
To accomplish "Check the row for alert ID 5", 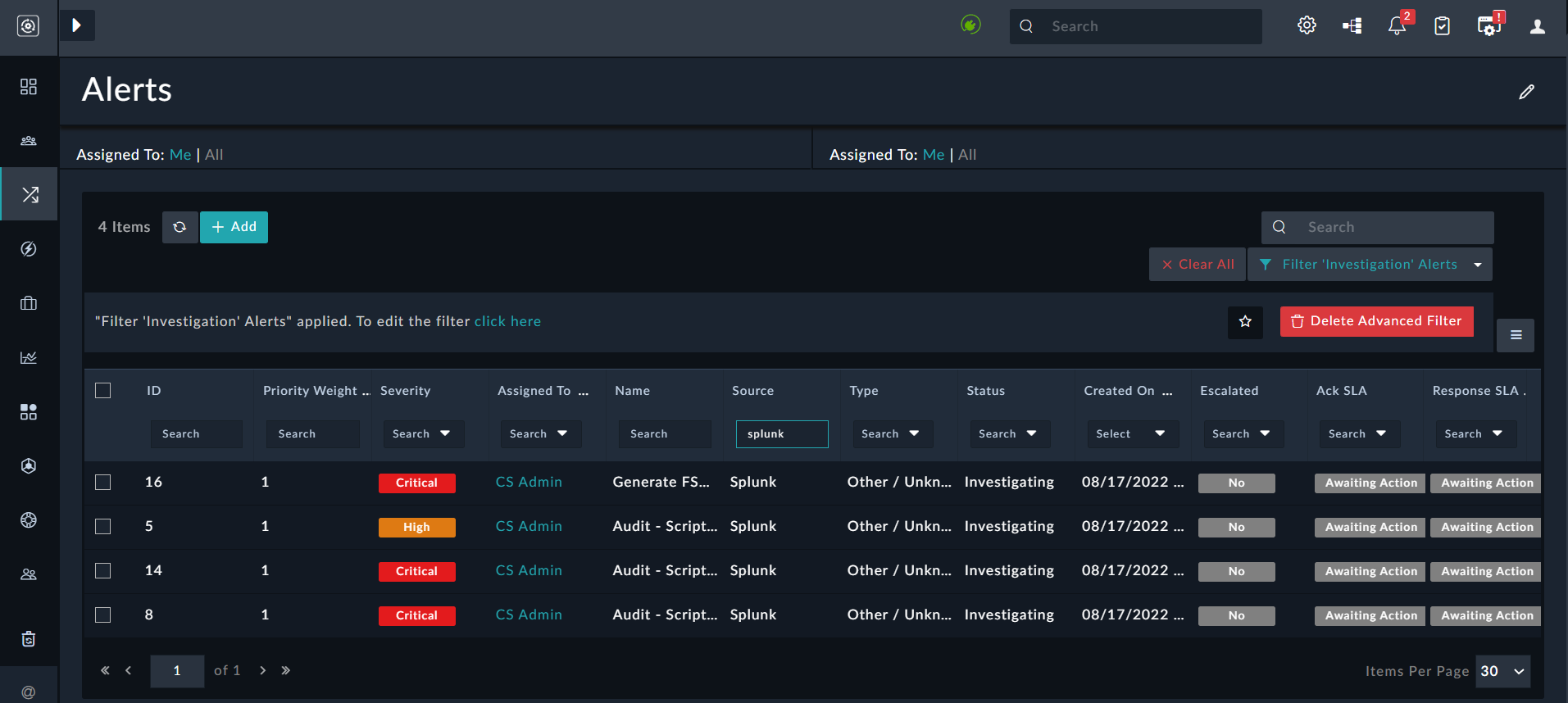I will [102, 526].
